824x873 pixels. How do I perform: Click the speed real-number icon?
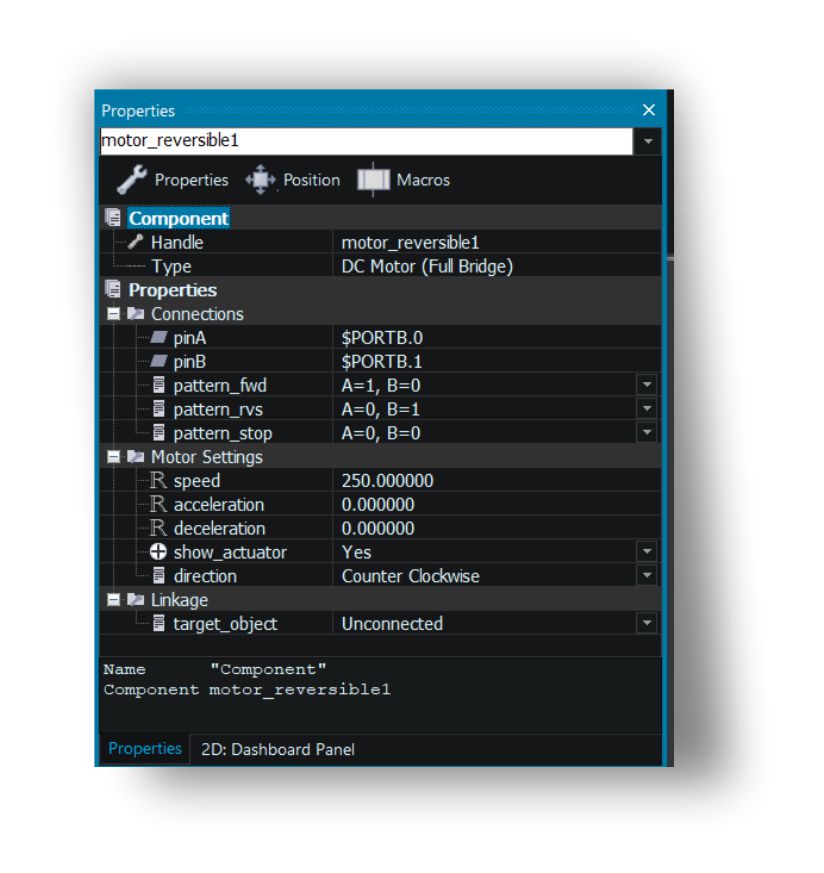tap(158, 480)
